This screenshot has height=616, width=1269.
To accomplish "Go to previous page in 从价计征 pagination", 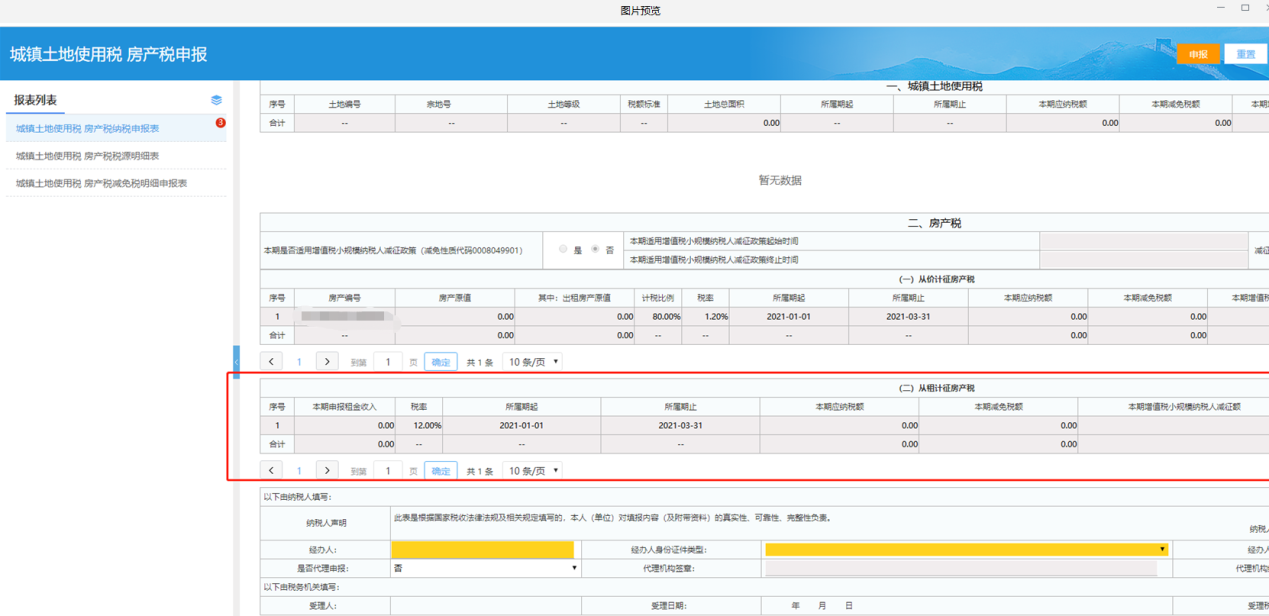I will tap(271, 362).
